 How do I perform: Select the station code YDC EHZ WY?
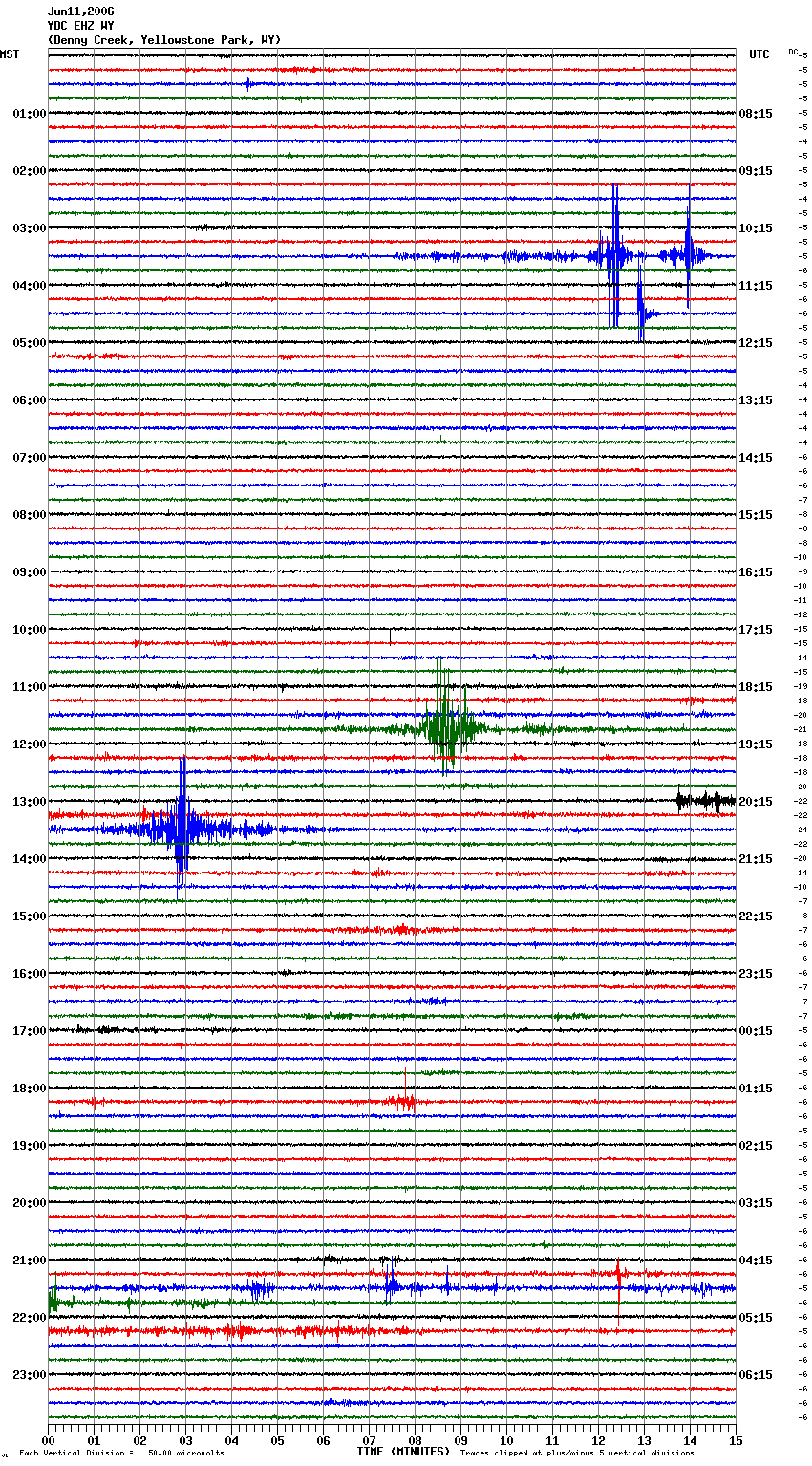(x=80, y=26)
